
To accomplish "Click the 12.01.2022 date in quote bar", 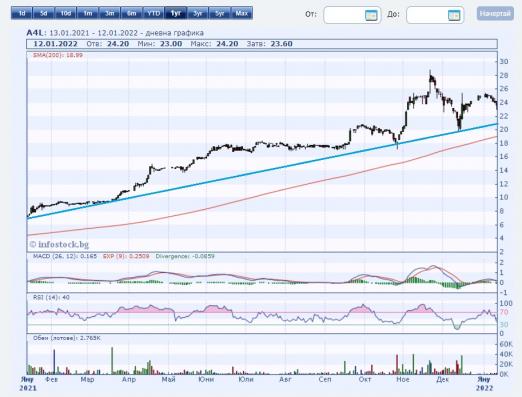I will click(x=55, y=44).
